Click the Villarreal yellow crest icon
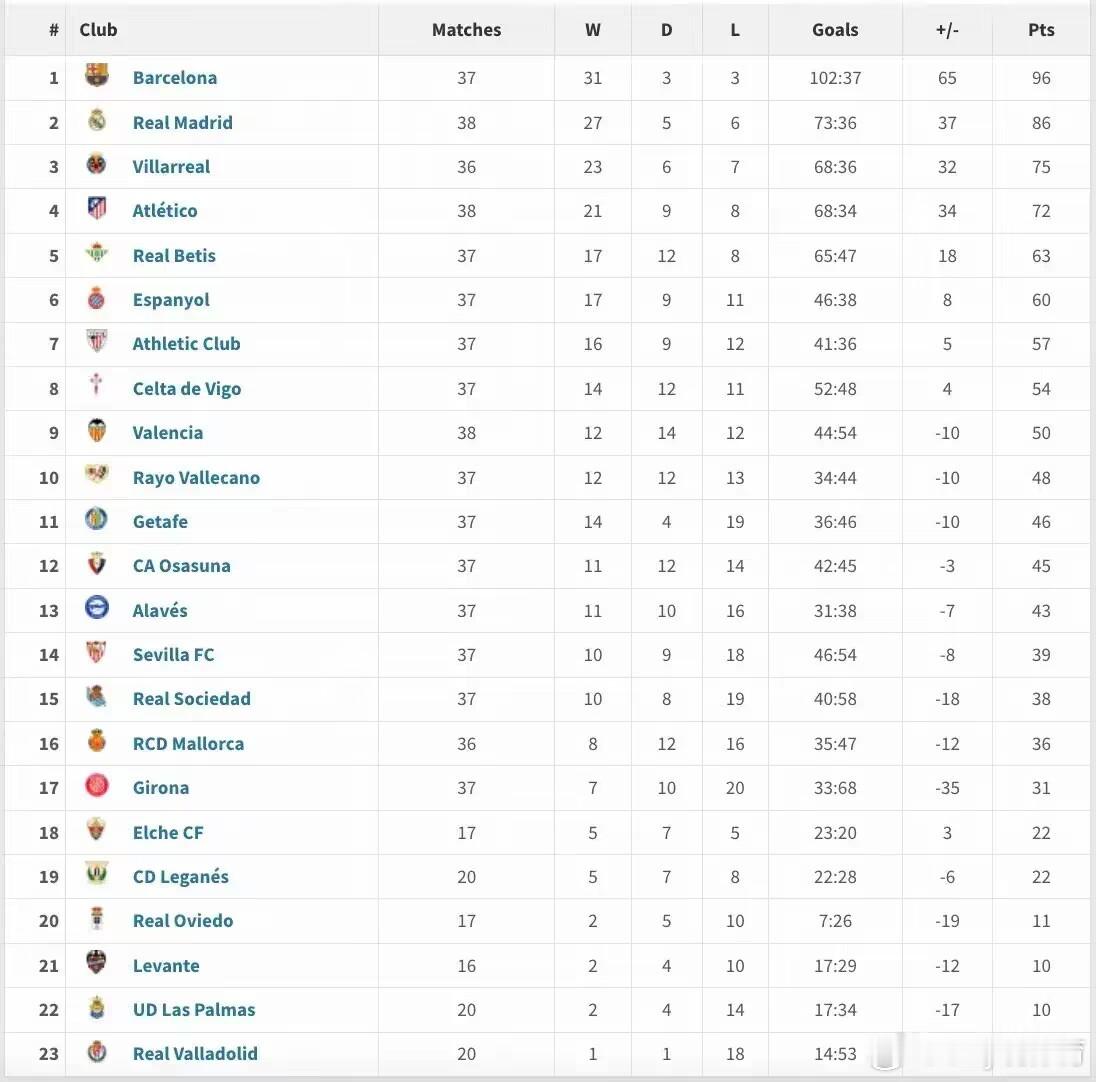The image size is (1096, 1082). (97, 165)
